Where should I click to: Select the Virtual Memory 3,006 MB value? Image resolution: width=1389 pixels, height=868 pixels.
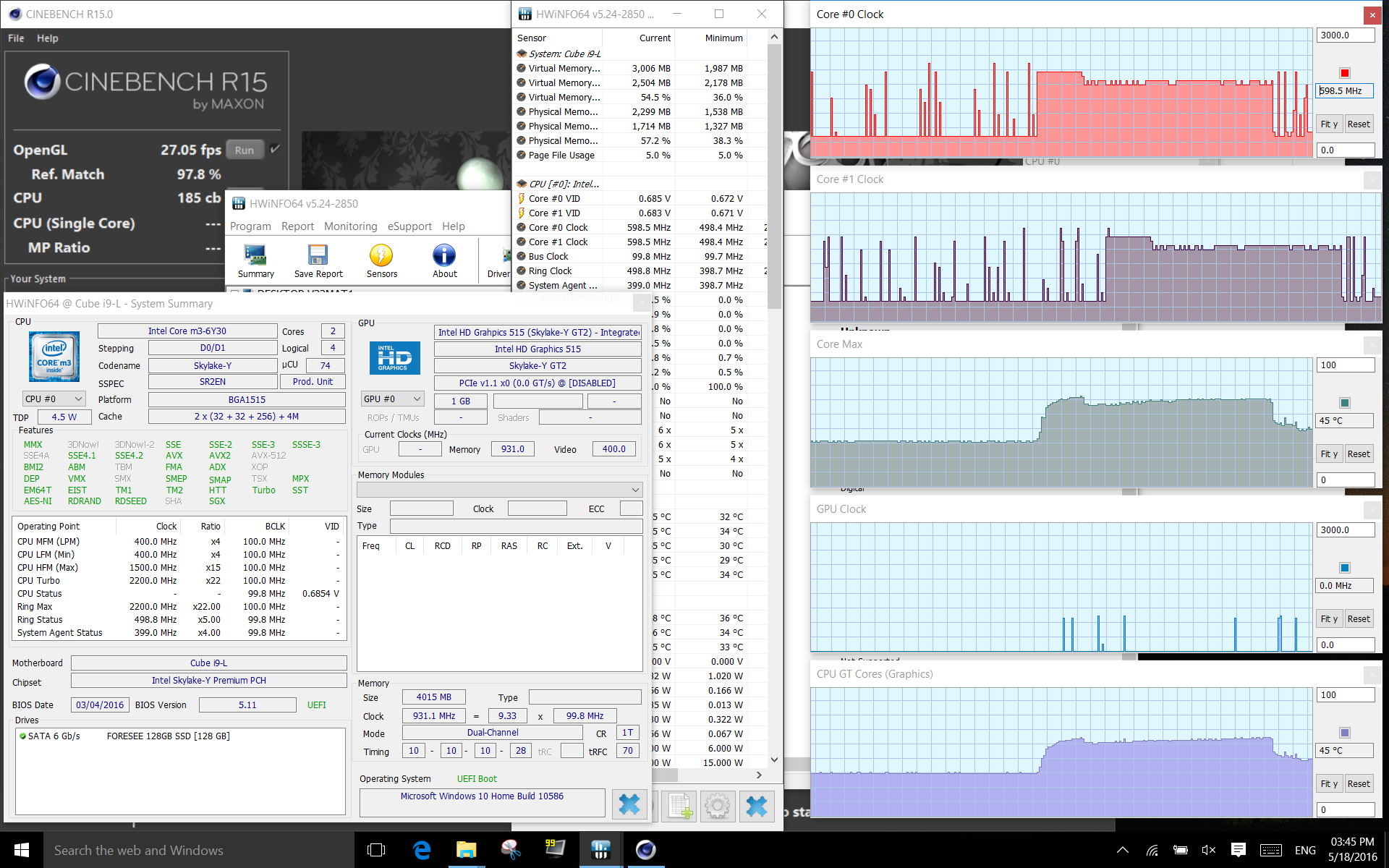coord(651,69)
